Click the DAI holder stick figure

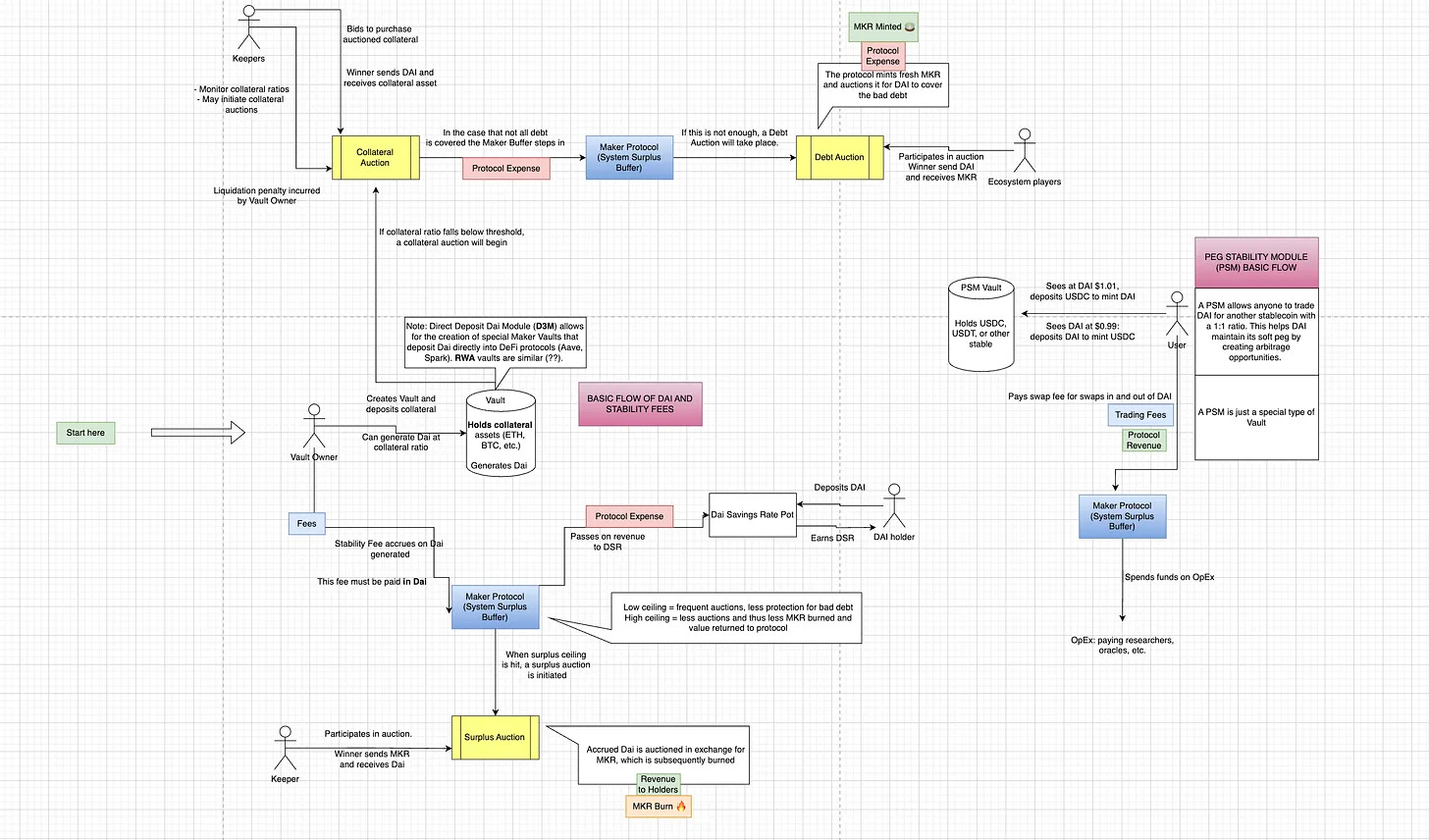pos(893,506)
